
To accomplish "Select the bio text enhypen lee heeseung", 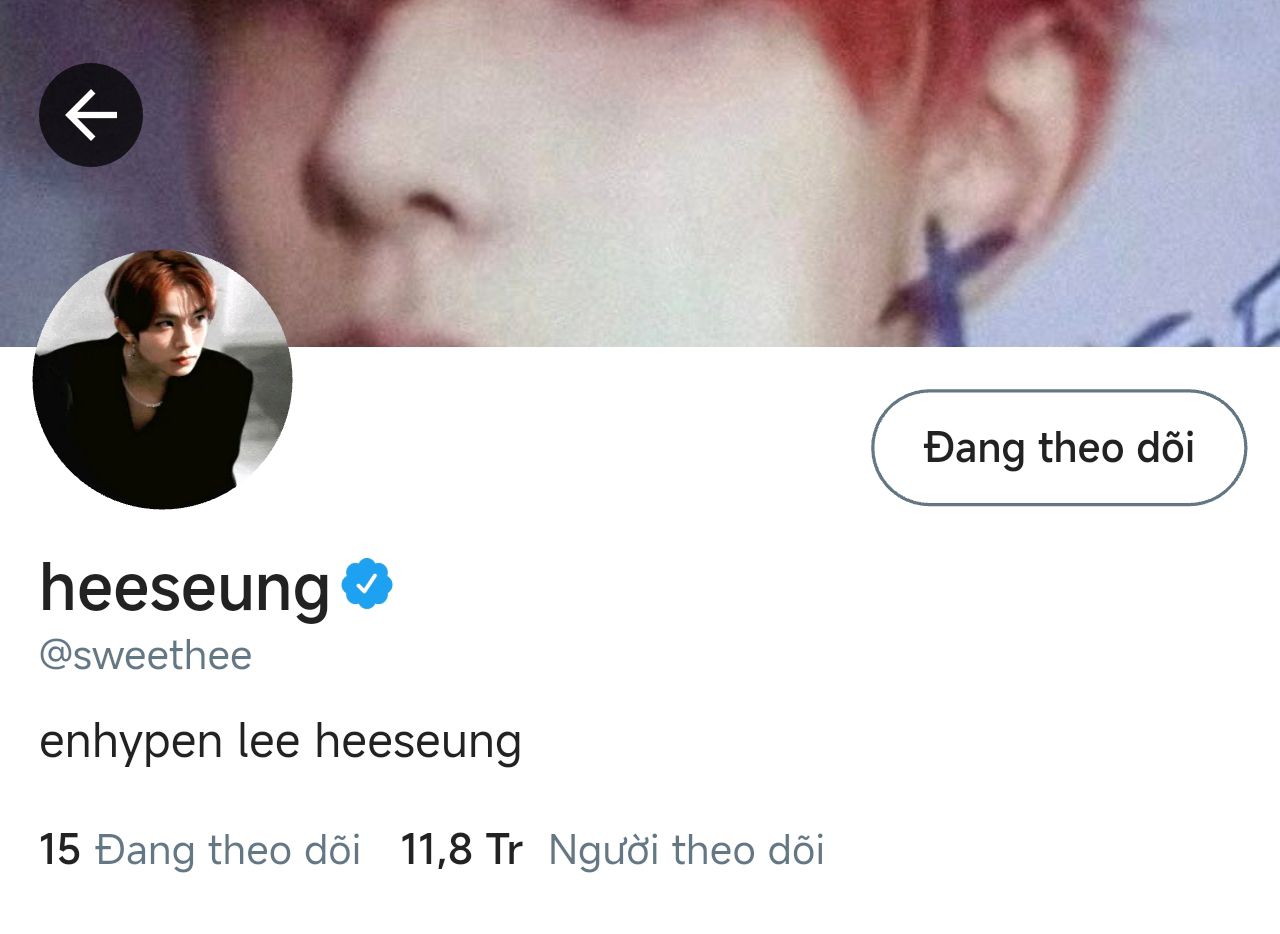I will (280, 742).
